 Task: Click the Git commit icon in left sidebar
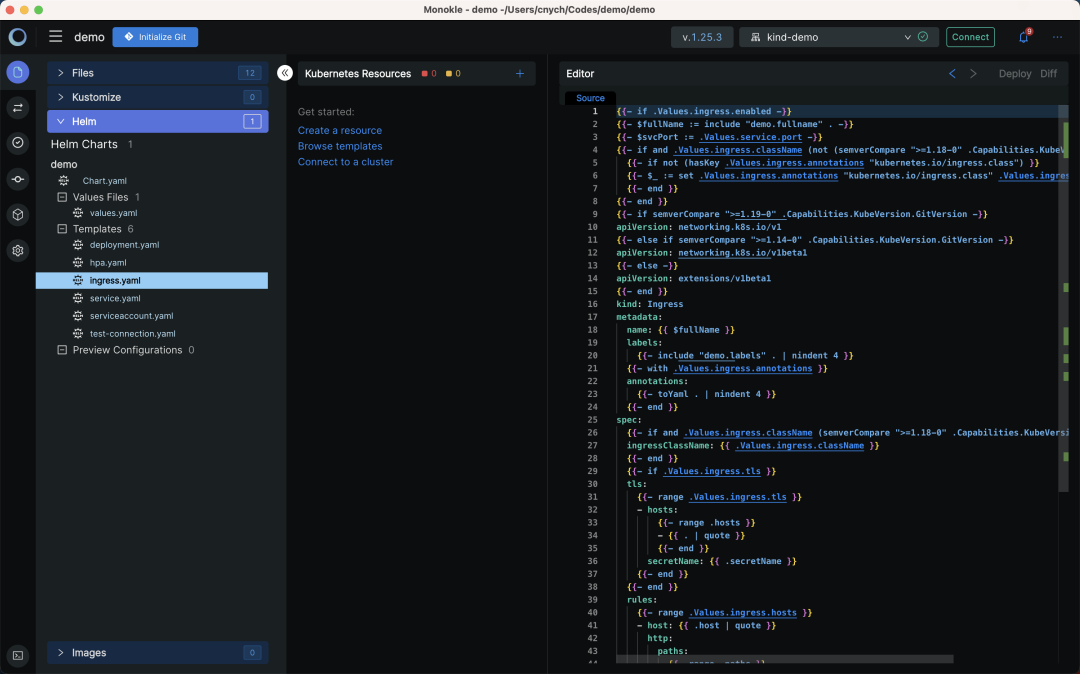(x=17, y=179)
